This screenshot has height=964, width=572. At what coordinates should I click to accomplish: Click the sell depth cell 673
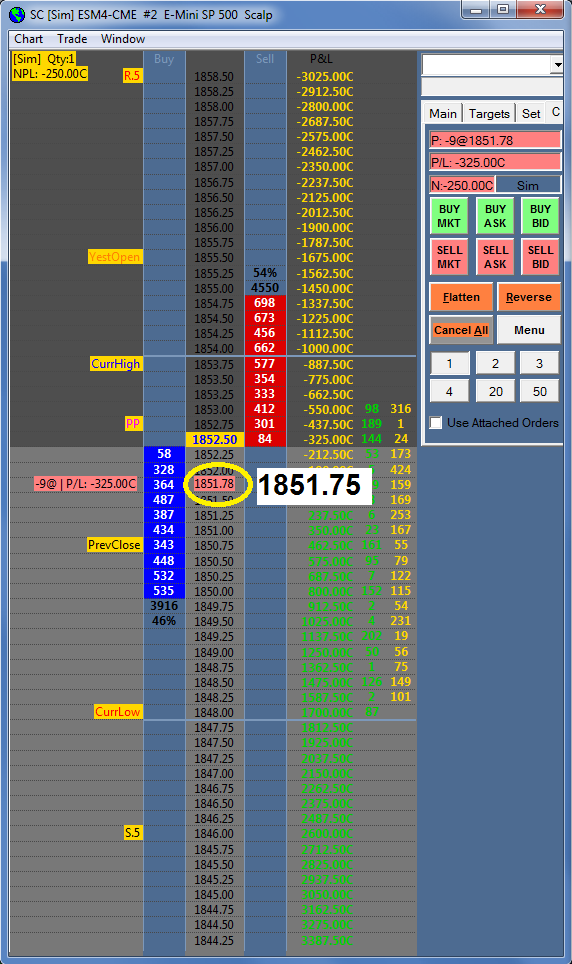(265, 318)
